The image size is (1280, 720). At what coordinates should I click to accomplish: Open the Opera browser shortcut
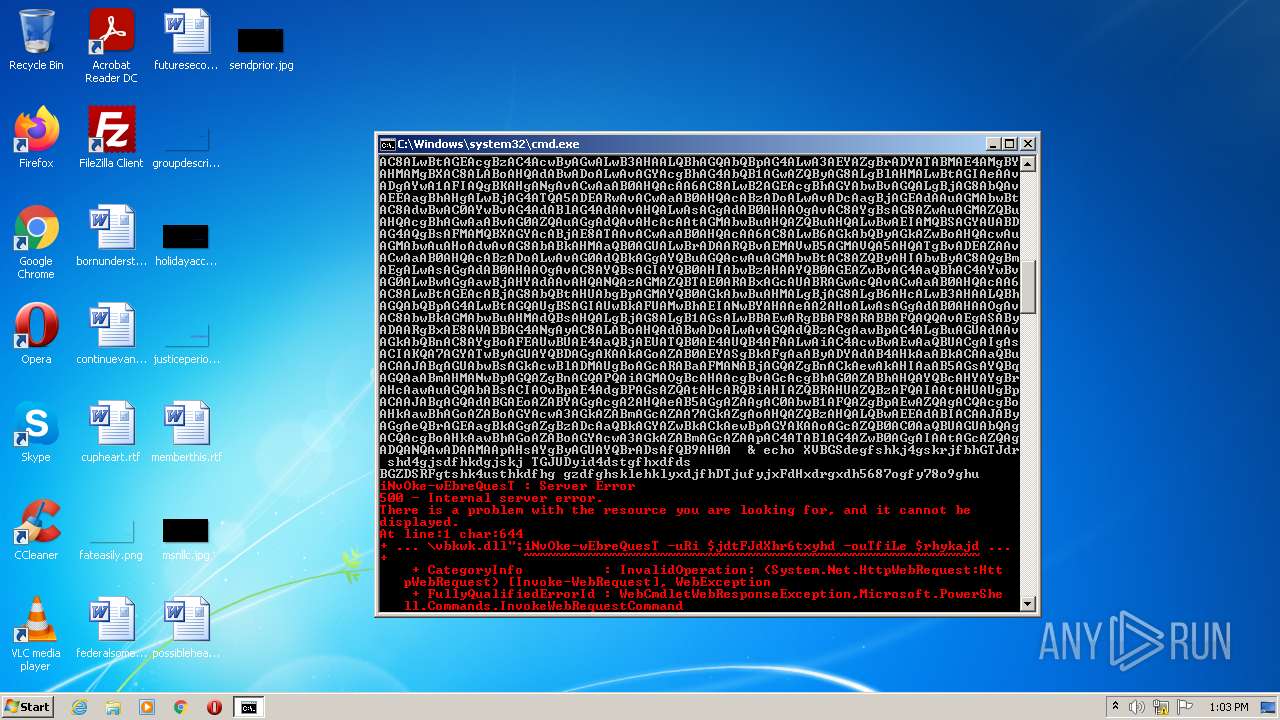point(36,334)
